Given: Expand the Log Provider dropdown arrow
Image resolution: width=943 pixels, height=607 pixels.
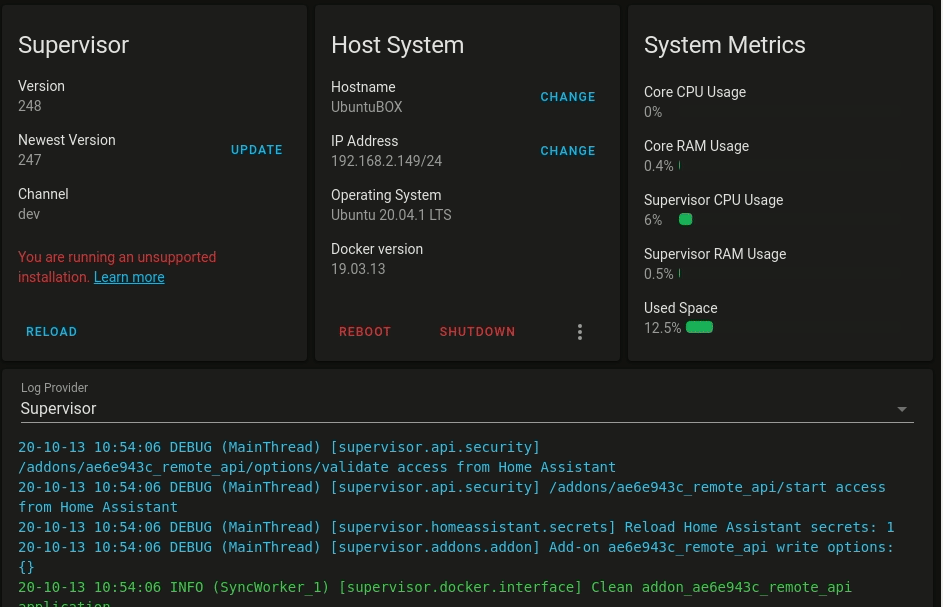Looking at the screenshot, I should coord(902,409).
